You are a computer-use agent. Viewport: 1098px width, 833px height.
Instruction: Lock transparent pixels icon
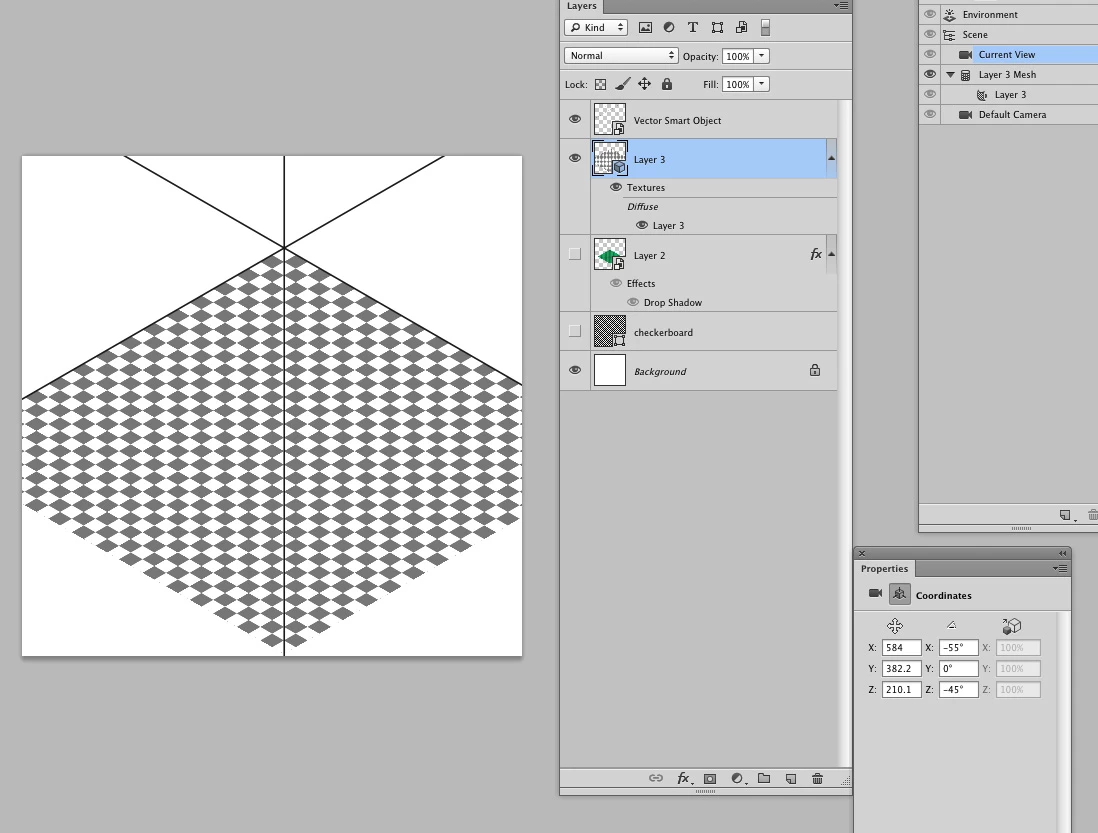tap(601, 85)
